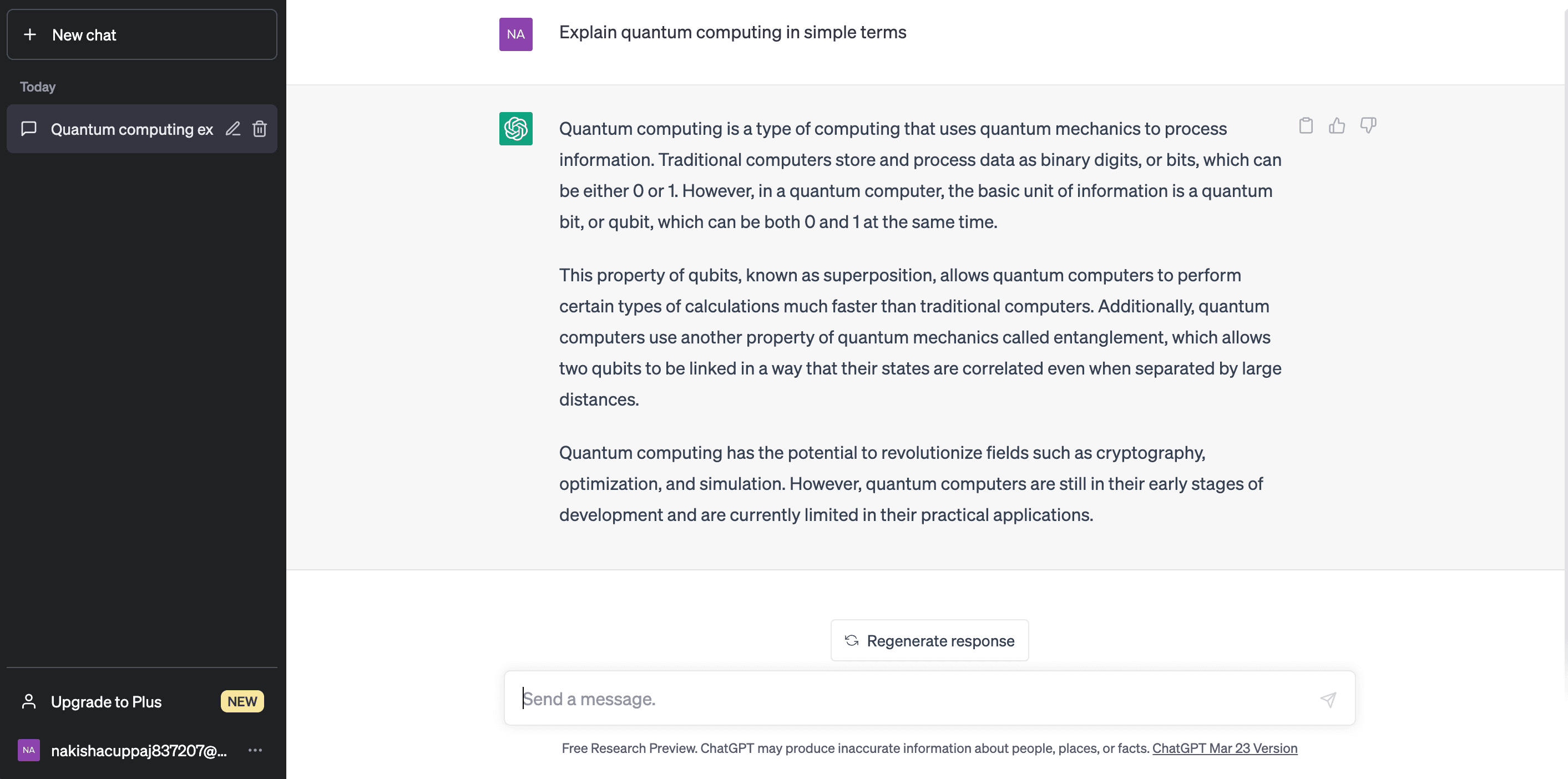Screen dimensions: 1568x779
Task: Click Upgrade to Plus
Action: pos(106,702)
